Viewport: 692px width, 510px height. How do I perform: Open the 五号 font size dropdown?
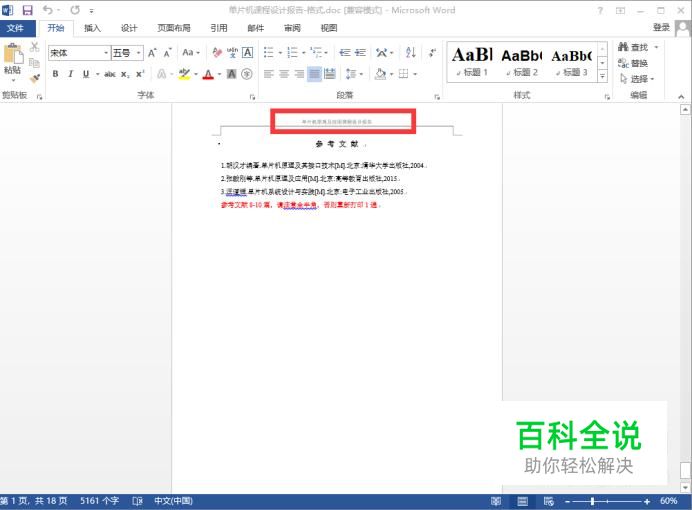[139, 53]
